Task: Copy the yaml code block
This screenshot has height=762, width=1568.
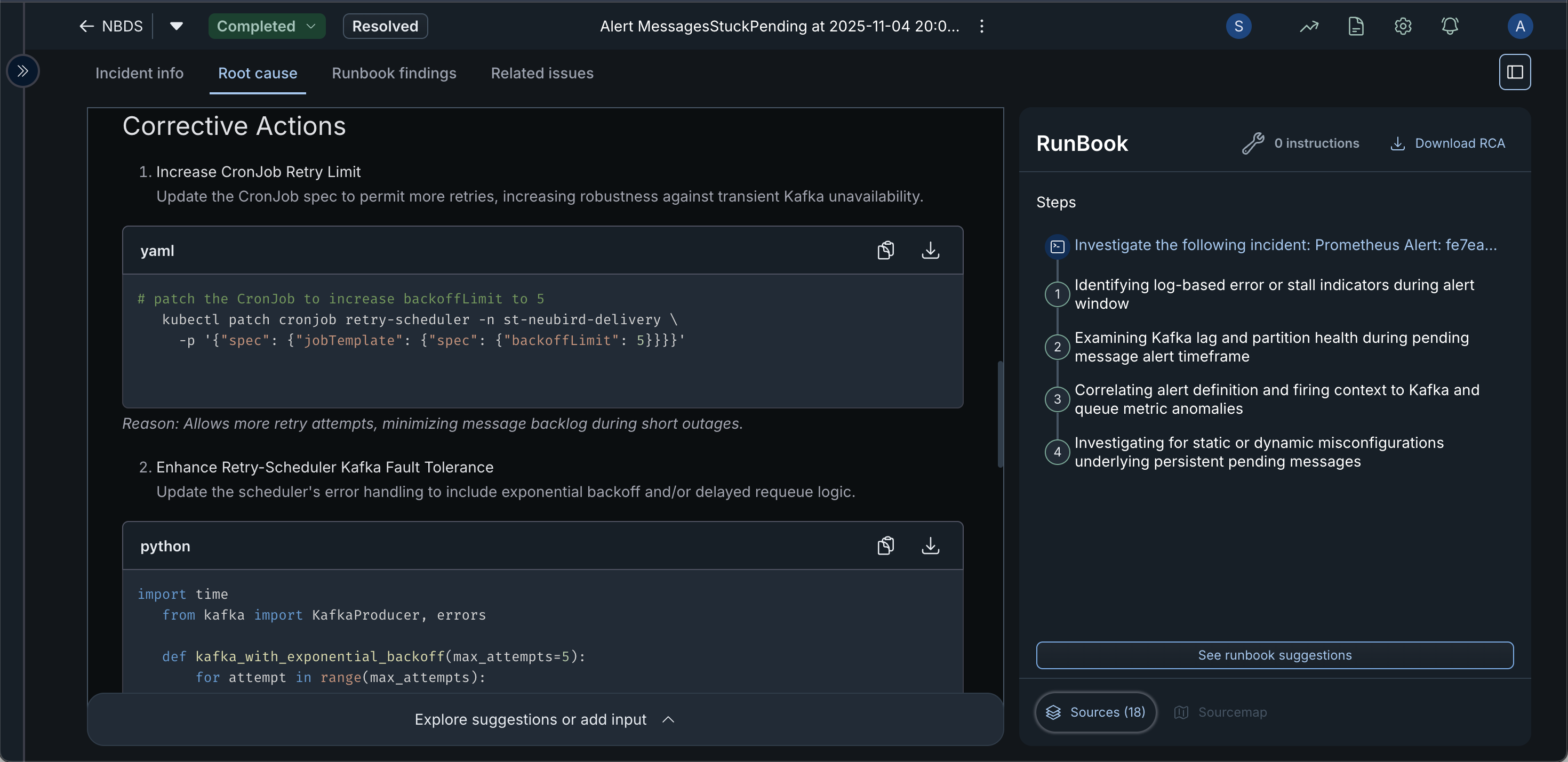Action: [886, 250]
